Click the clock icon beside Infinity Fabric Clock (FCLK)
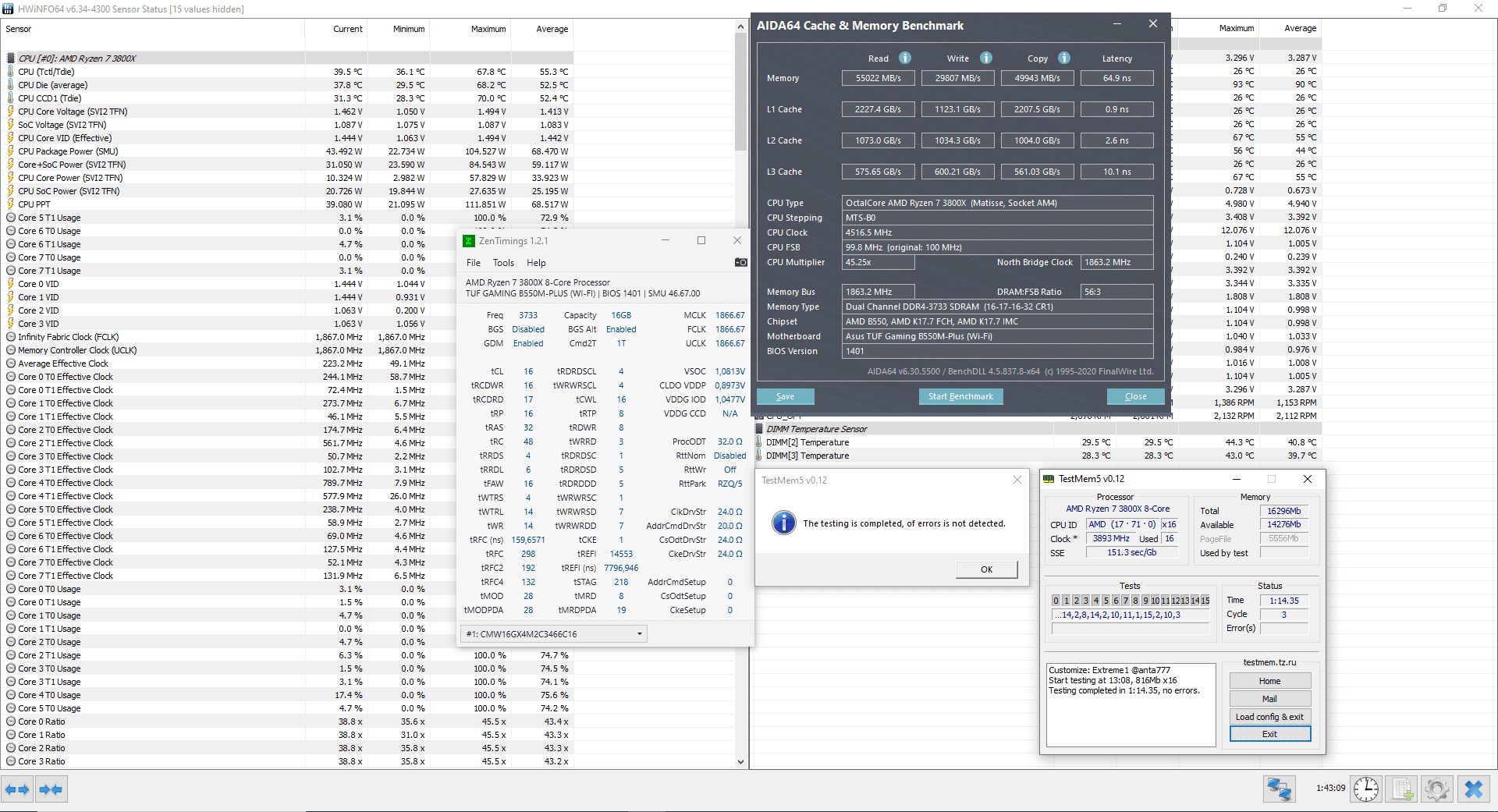The width and height of the screenshot is (1498, 812). coord(11,337)
